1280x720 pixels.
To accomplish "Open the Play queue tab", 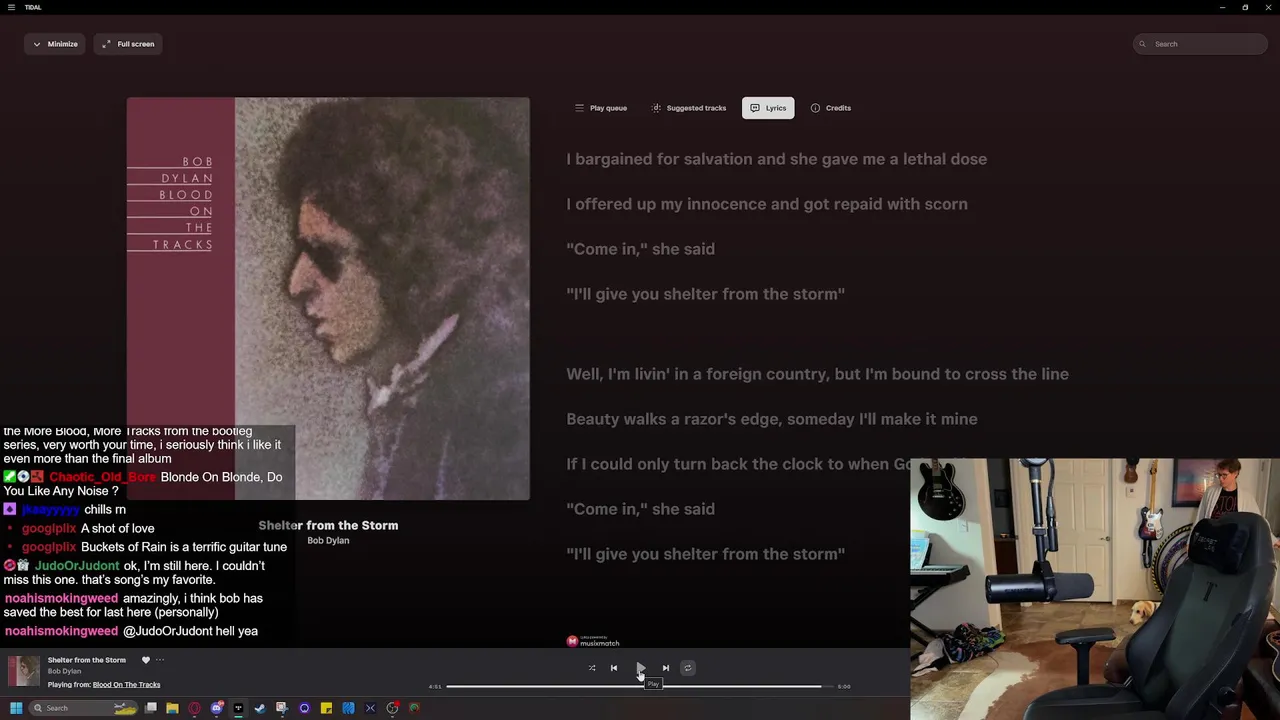I will click(601, 108).
